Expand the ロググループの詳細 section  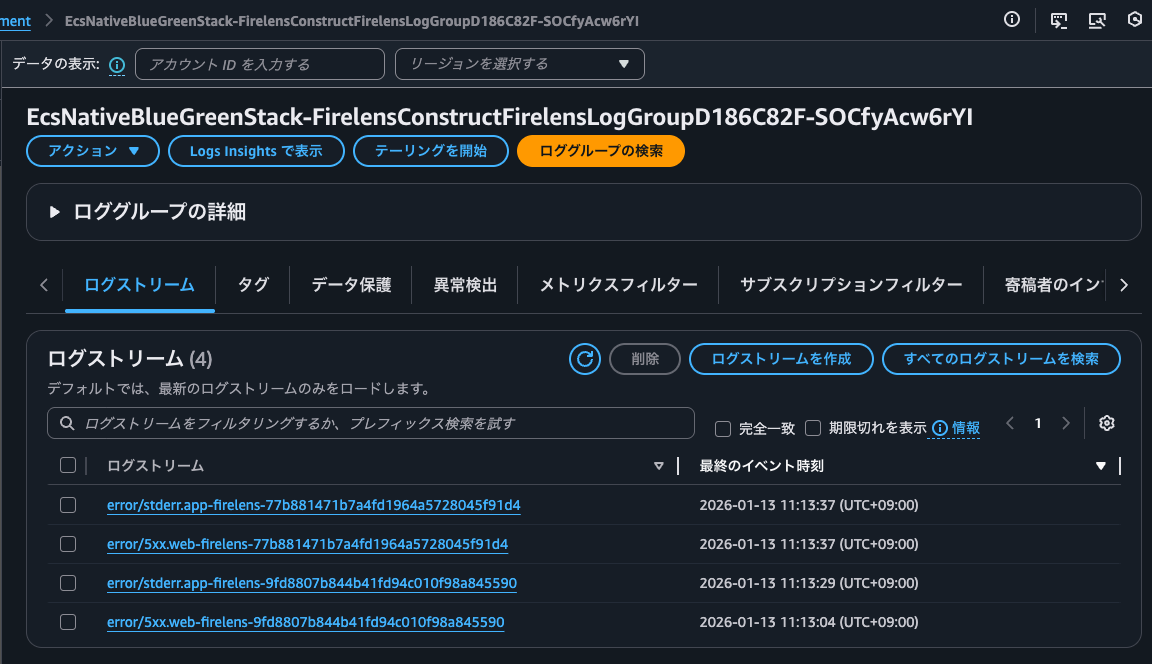pyautogui.click(x=55, y=211)
